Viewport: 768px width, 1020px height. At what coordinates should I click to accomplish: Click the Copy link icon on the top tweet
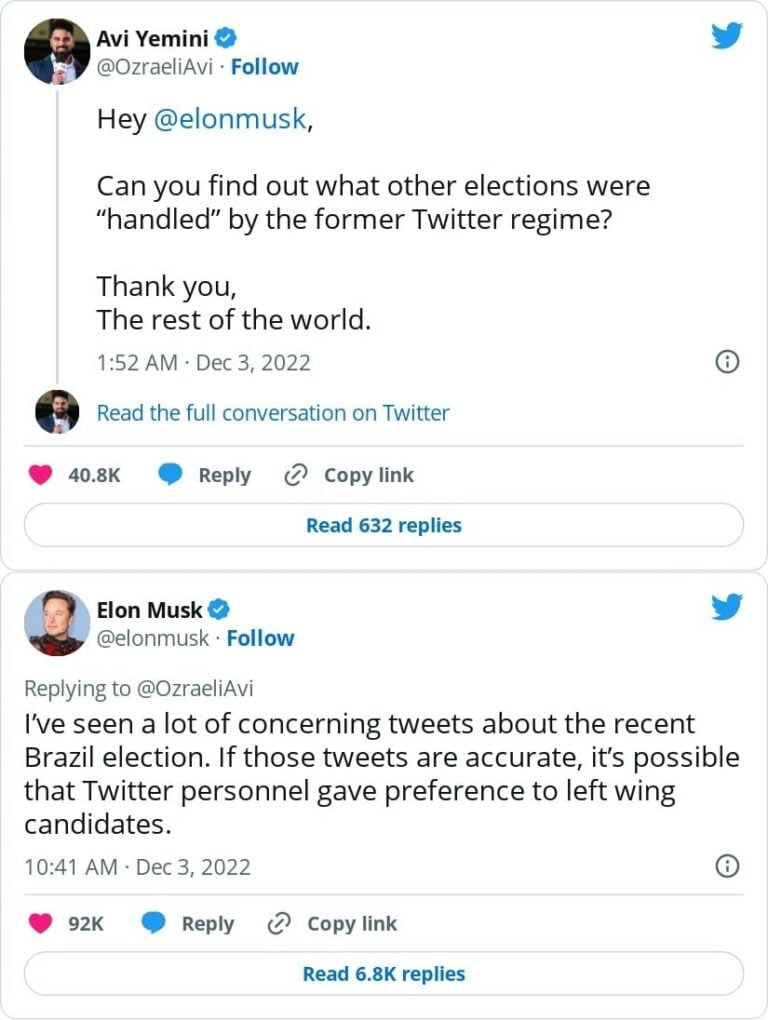[x=295, y=475]
